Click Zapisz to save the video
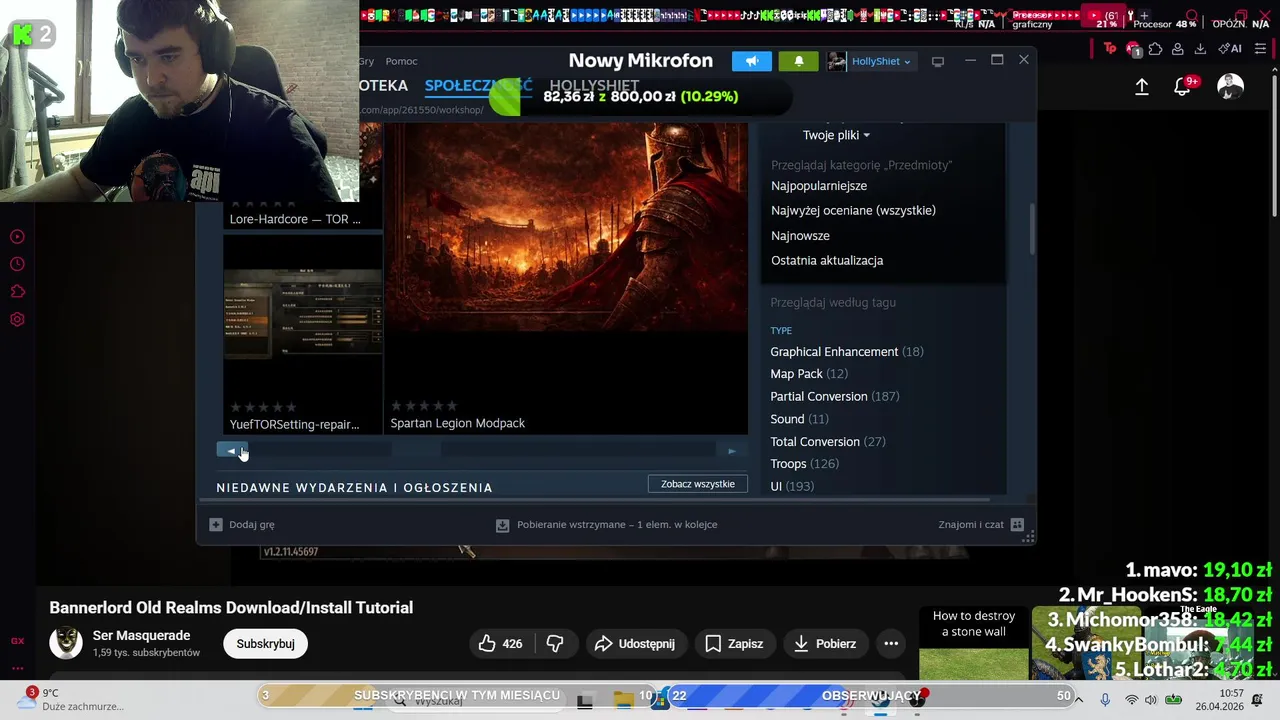This screenshot has height=720, width=1280. pos(734,644)
